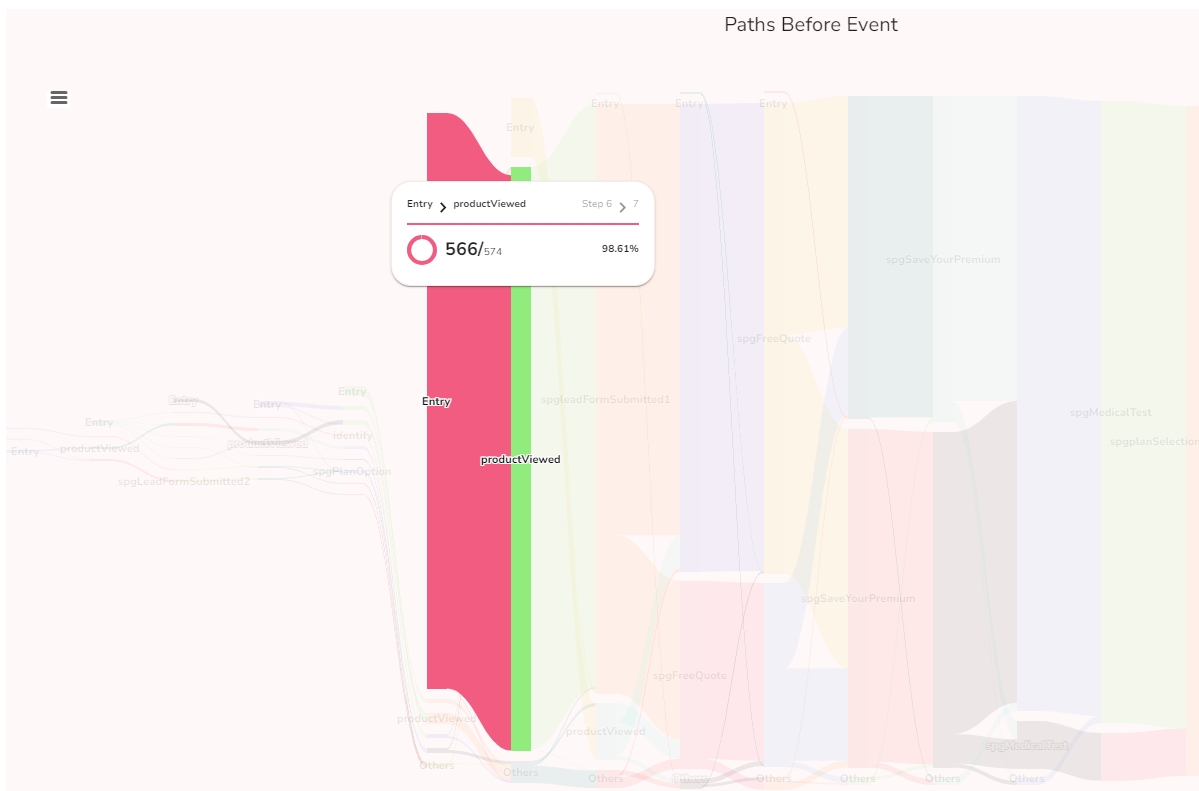Click the Step 6 label in tooltip
The height and width of the screenshot is (791, 1199).
(x=597, y=204)
